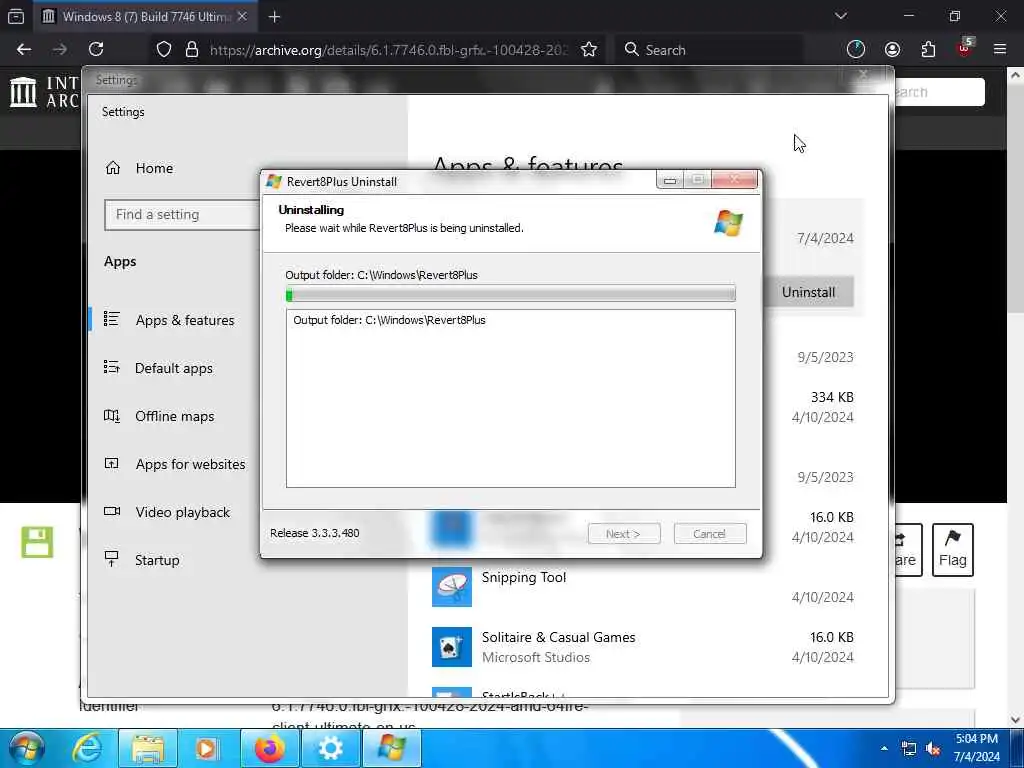Go to Settings Home
Screen dimensions: 1024x768
[x=154, y=168]
